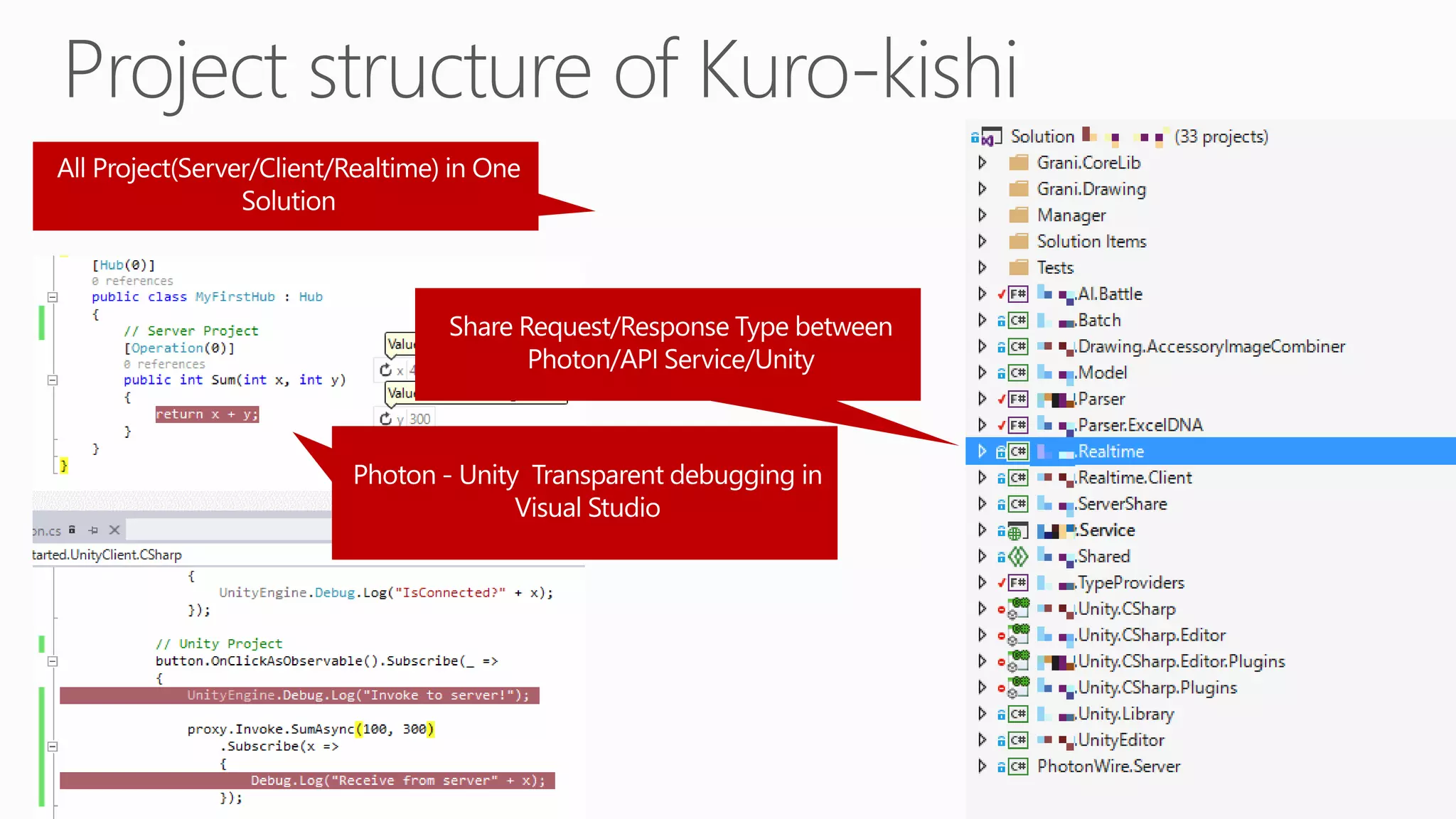This screenshot has width=1456, height=819.
Task: Click the refresh icon beside y 300 value
Action: (x=385, y=419)
